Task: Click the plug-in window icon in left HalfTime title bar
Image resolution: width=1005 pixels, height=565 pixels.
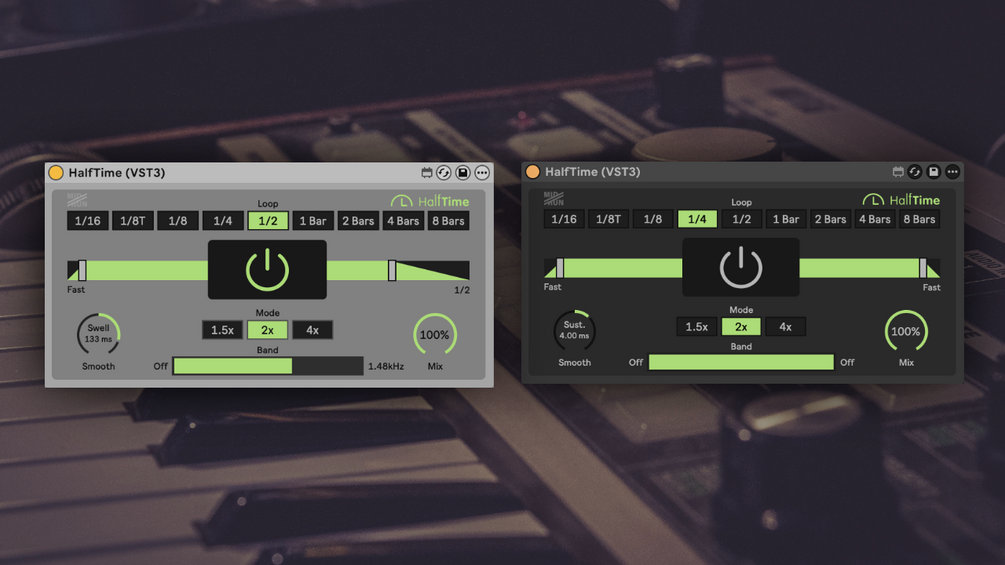Action: [426, 172]
